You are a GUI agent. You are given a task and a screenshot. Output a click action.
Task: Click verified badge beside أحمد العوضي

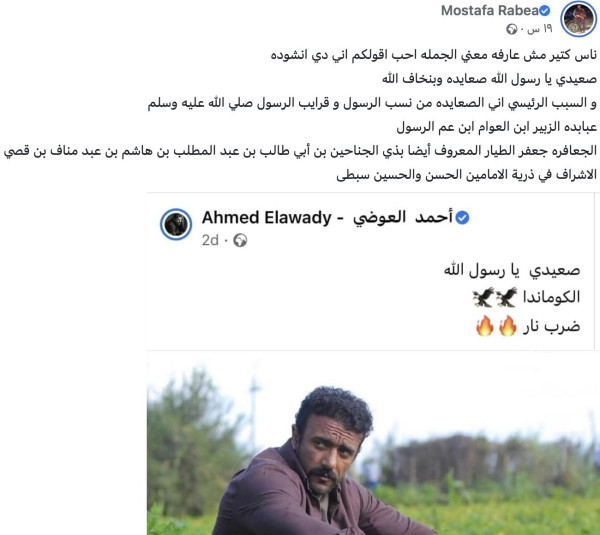click(463, 218)
